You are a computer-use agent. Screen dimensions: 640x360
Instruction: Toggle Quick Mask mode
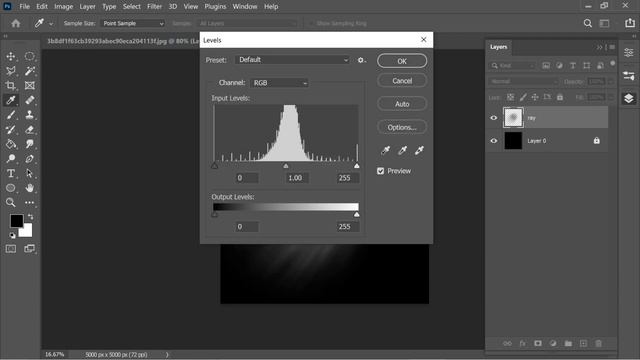11,249
